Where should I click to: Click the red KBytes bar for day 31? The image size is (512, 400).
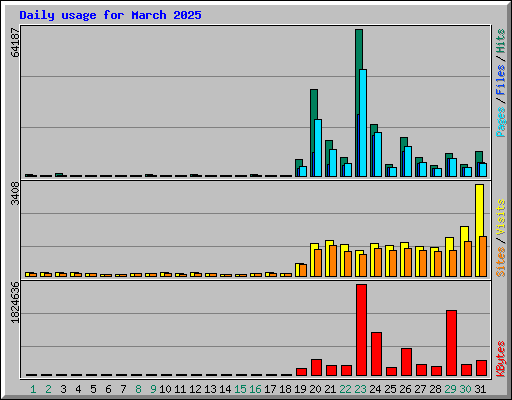[481, 368]
